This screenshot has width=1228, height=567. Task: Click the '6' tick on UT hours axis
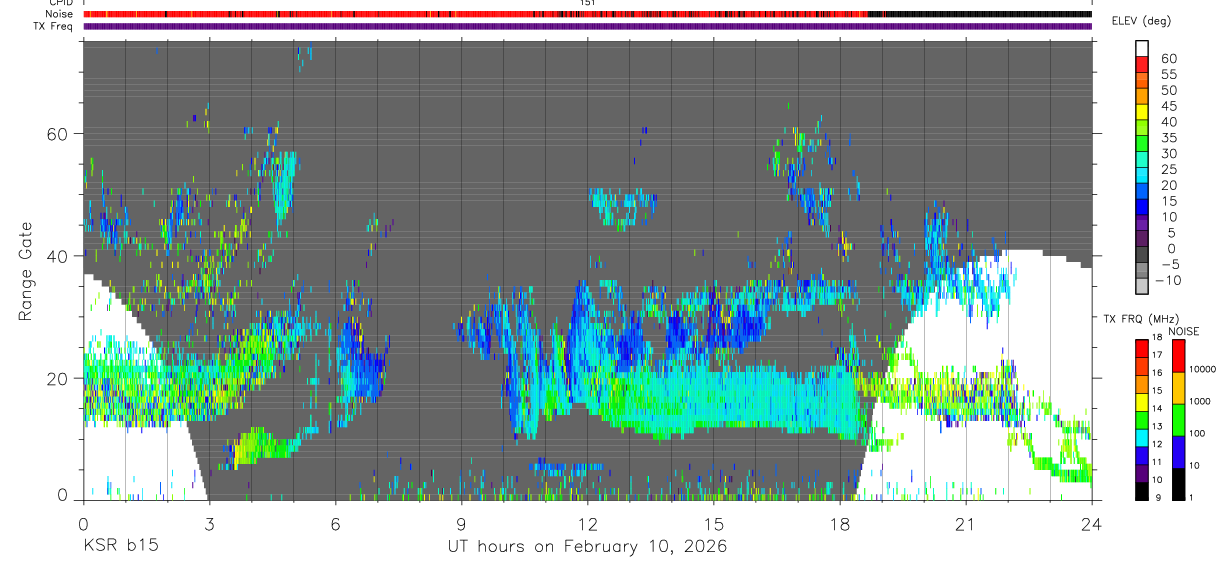[x=336, y=524]
